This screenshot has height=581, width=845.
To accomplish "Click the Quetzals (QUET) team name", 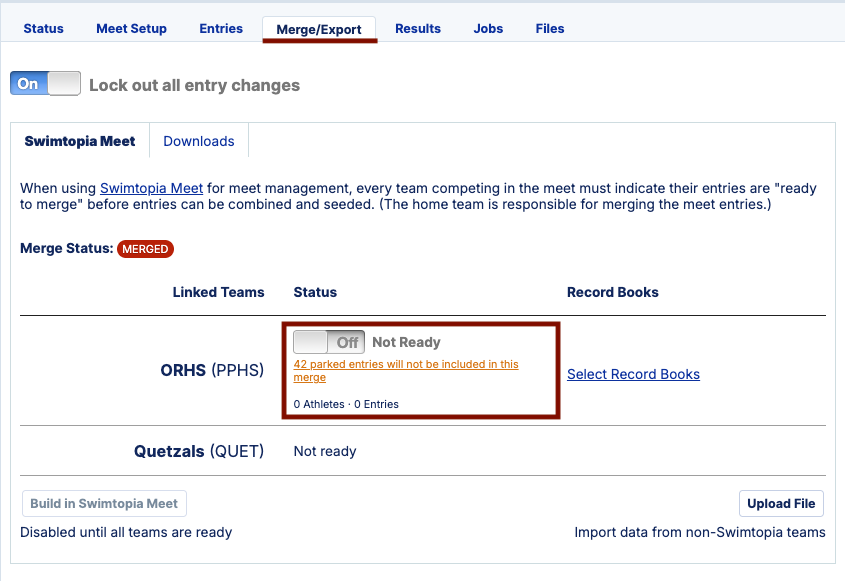I will point(199,451).
